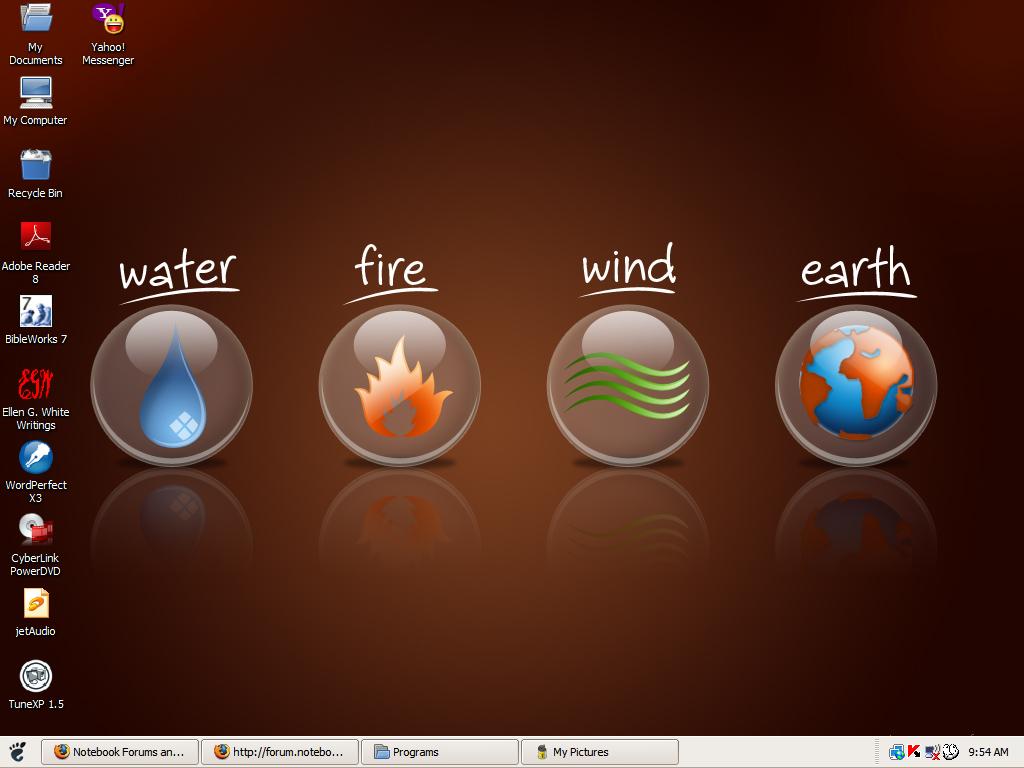Viewport: 1024px width, 768px height.
Task: Click the disconnected wireless network tray icon
Action: [x=932, y=752]
